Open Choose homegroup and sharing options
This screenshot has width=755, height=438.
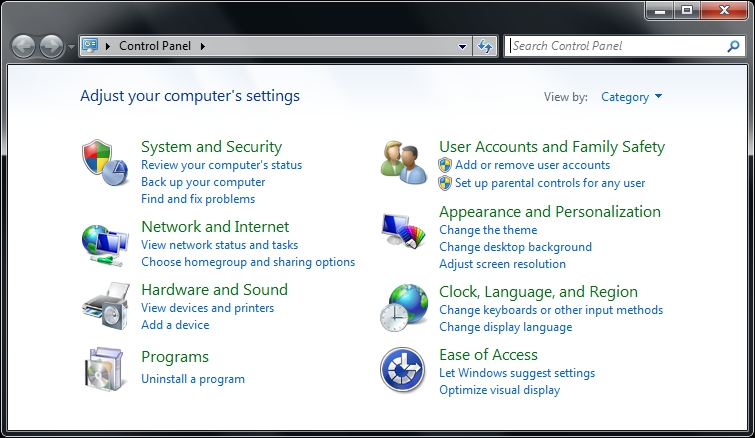click(x=248, y=262)
